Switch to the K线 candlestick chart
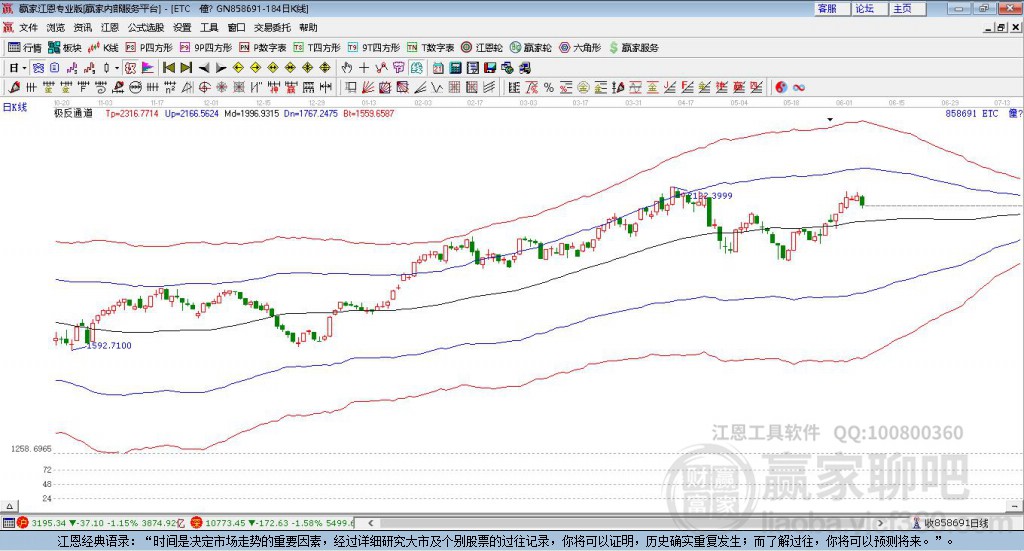The height and width of the screenshot is (551, 1024). 103,48
